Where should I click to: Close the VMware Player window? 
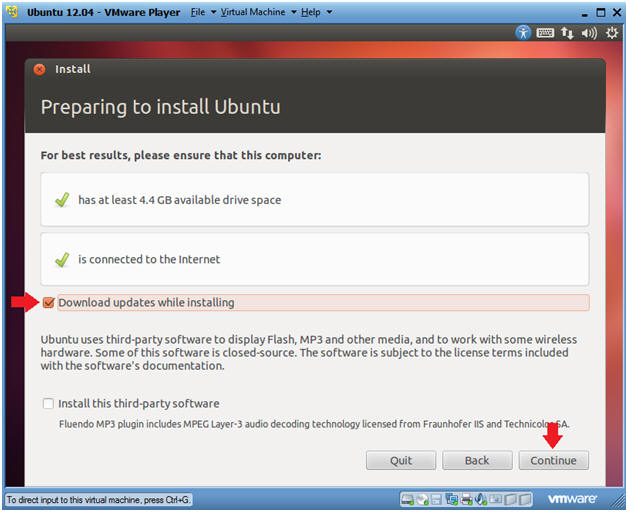coord(617,12)
